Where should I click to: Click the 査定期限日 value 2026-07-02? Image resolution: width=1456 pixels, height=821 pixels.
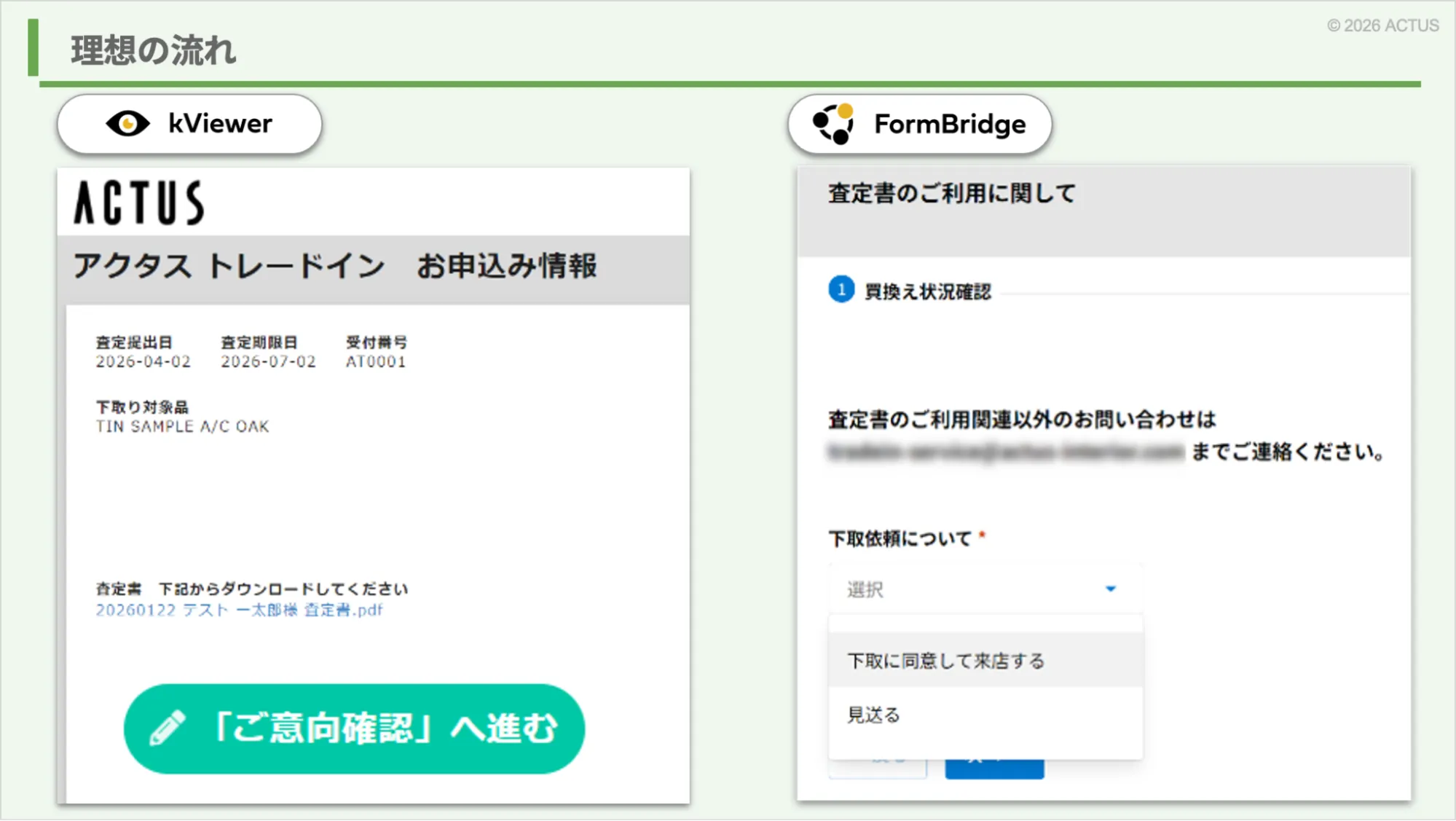tap(268, 361)
